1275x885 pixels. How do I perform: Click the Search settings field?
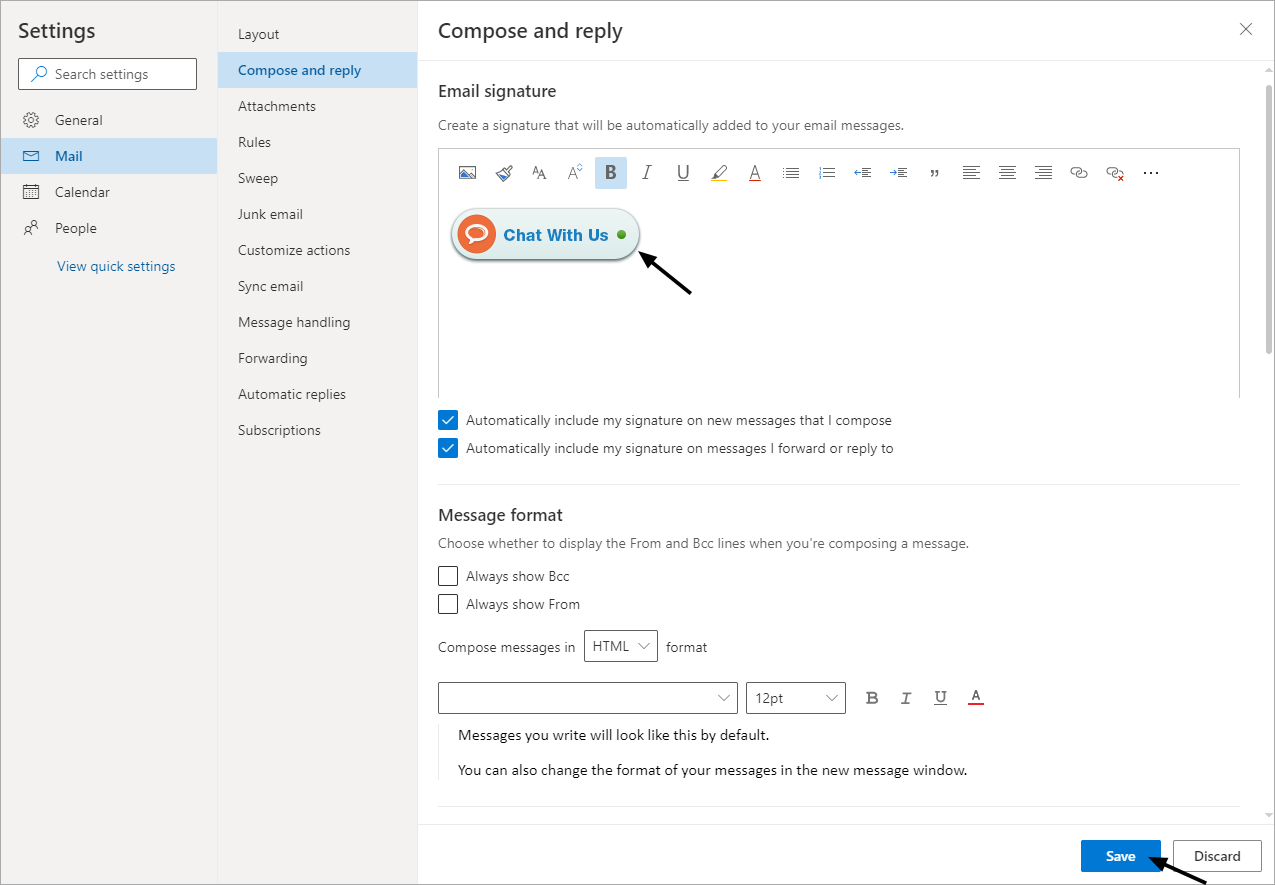[x=108, y=74]
